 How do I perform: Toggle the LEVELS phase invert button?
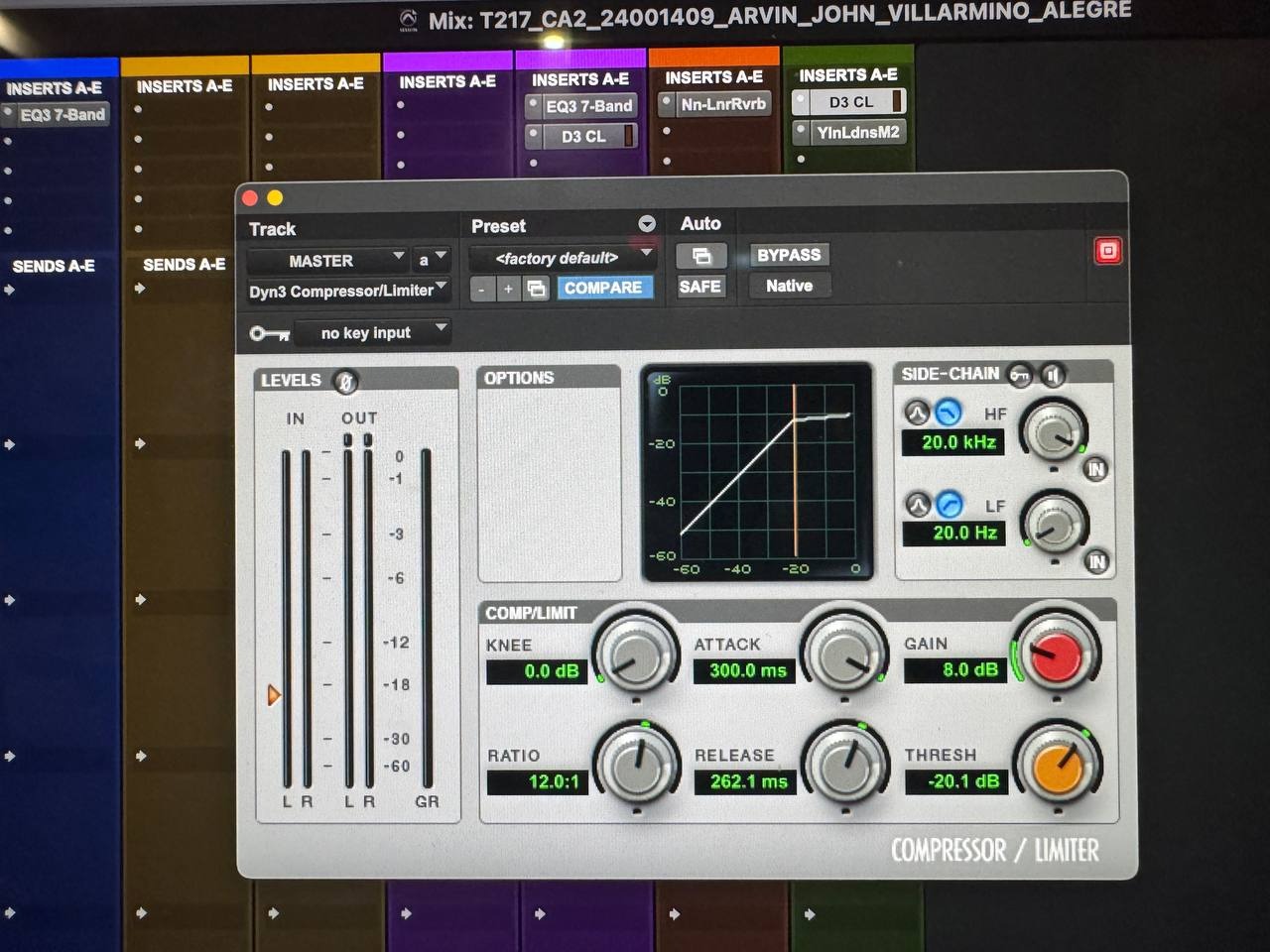(x=345, y=381)
